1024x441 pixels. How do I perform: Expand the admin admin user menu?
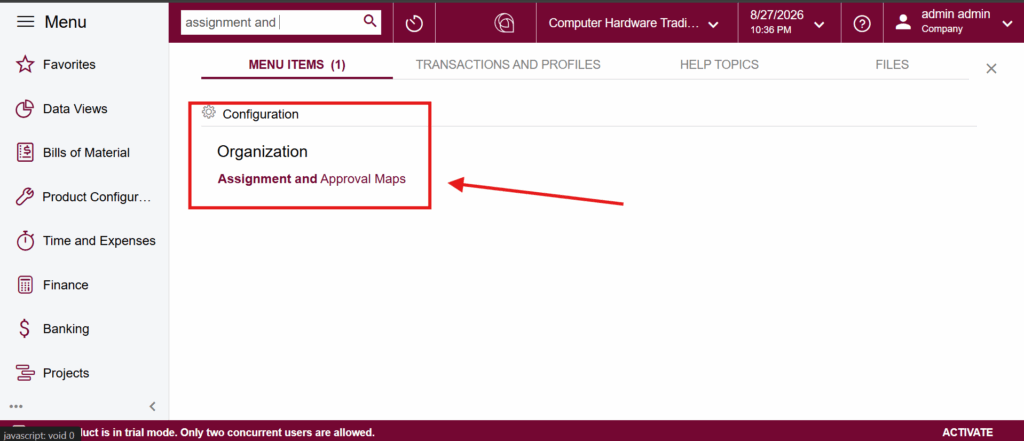(952, 24)
